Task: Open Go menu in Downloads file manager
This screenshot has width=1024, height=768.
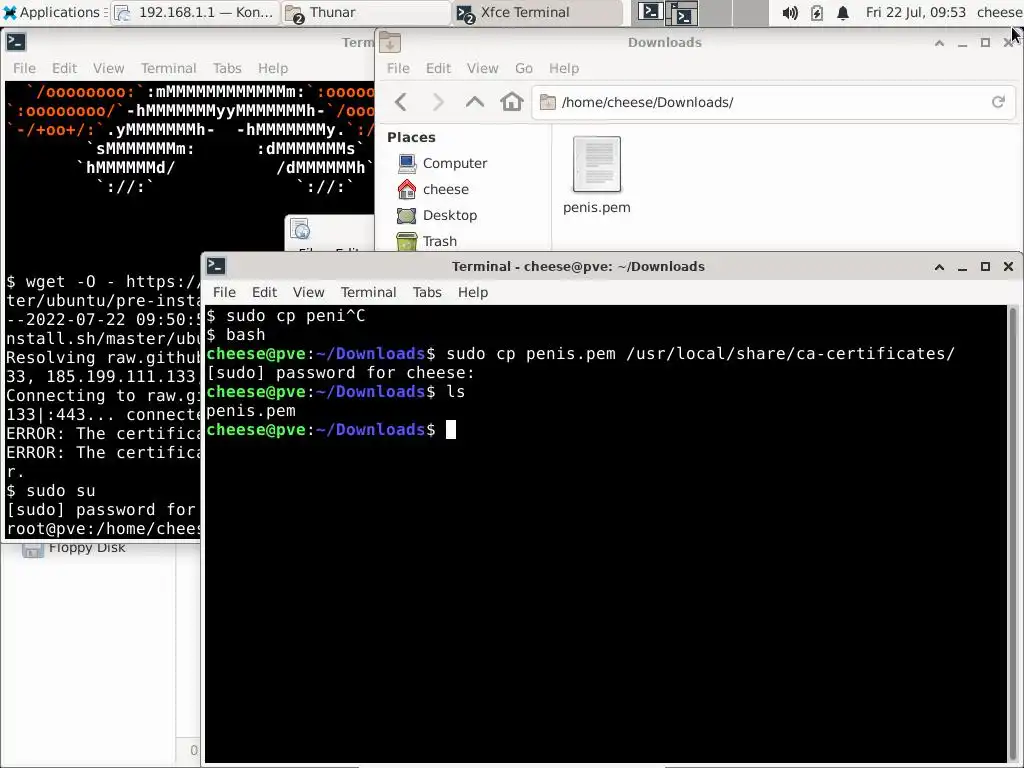Action: coord(524,68)
